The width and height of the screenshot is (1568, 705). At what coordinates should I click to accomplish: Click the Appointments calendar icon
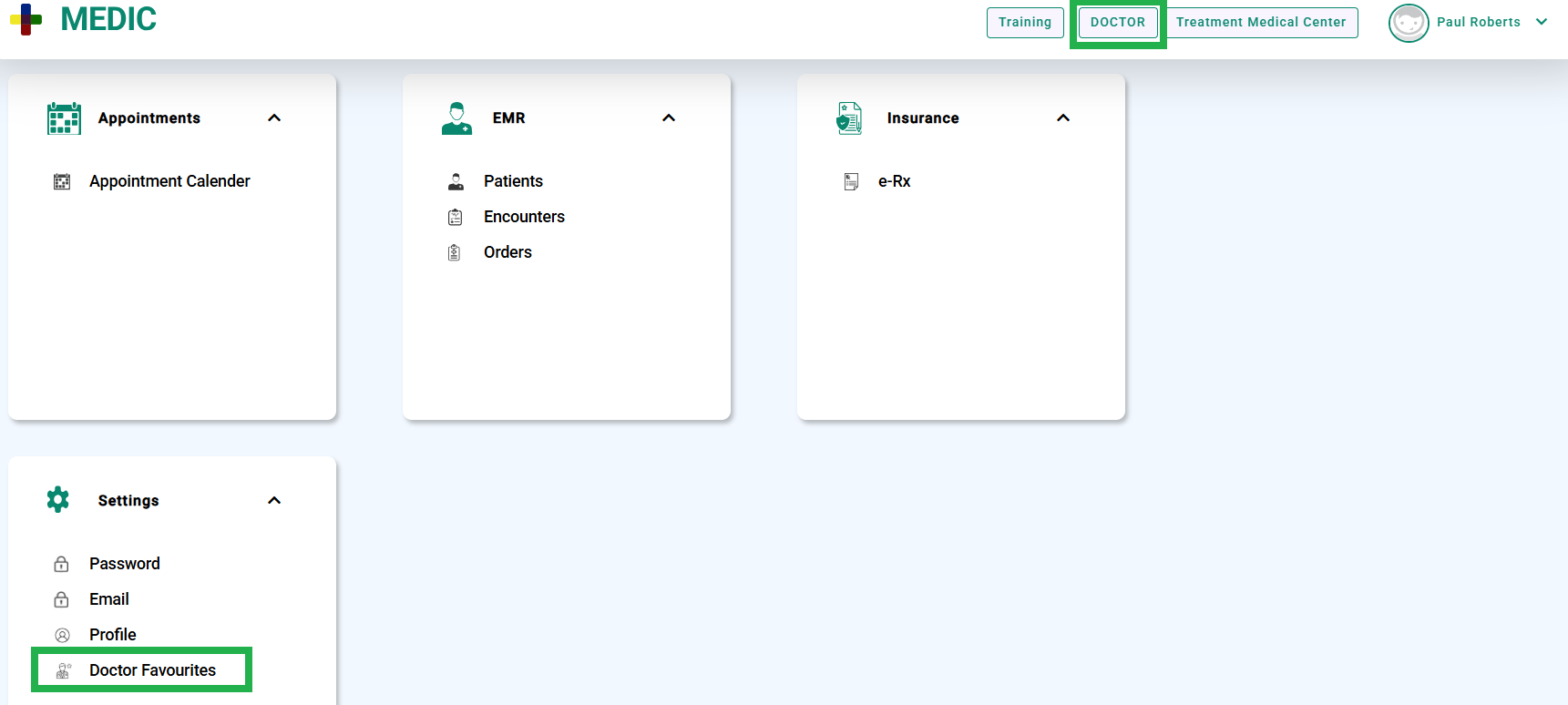tap(64, 118)
